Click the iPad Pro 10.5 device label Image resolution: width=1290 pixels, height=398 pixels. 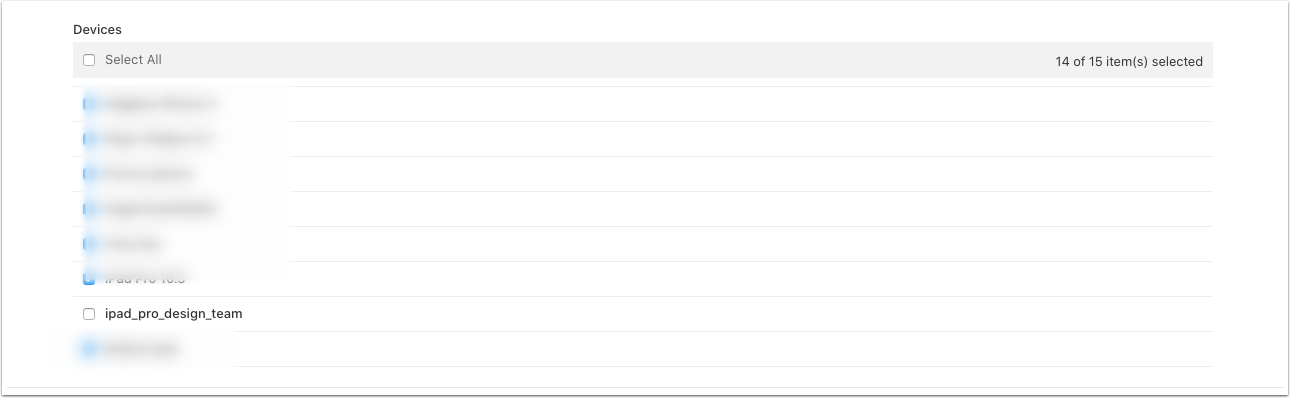click(x=145, y=279)
